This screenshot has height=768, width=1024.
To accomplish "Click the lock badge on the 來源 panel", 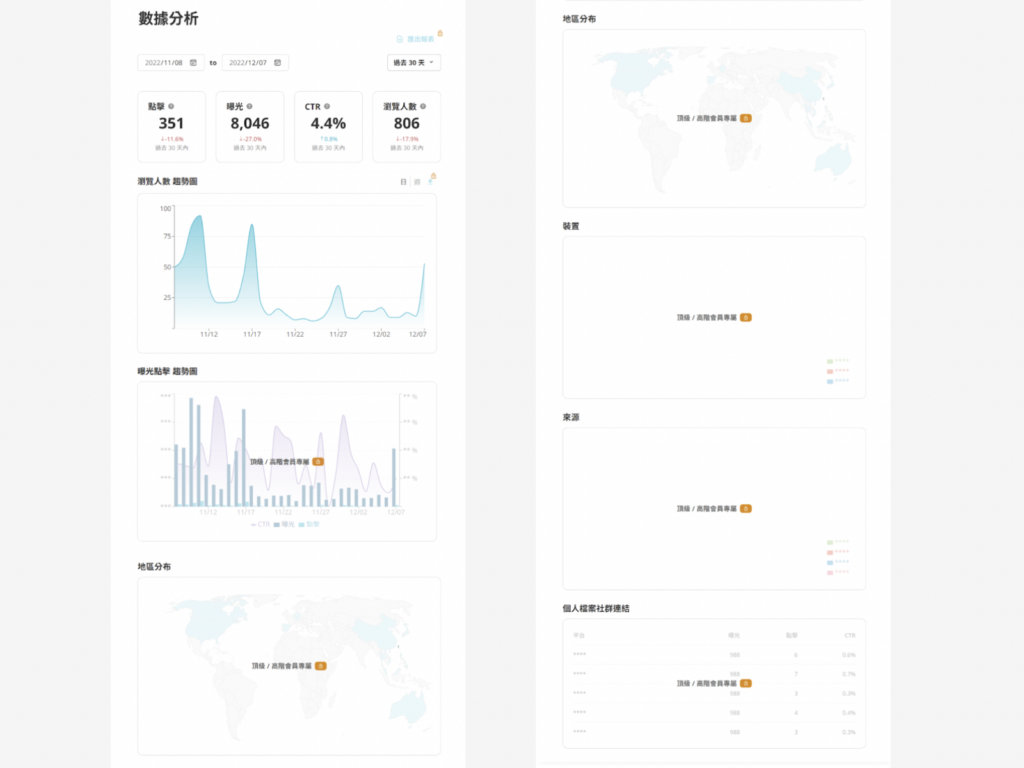I will [746, 509].
